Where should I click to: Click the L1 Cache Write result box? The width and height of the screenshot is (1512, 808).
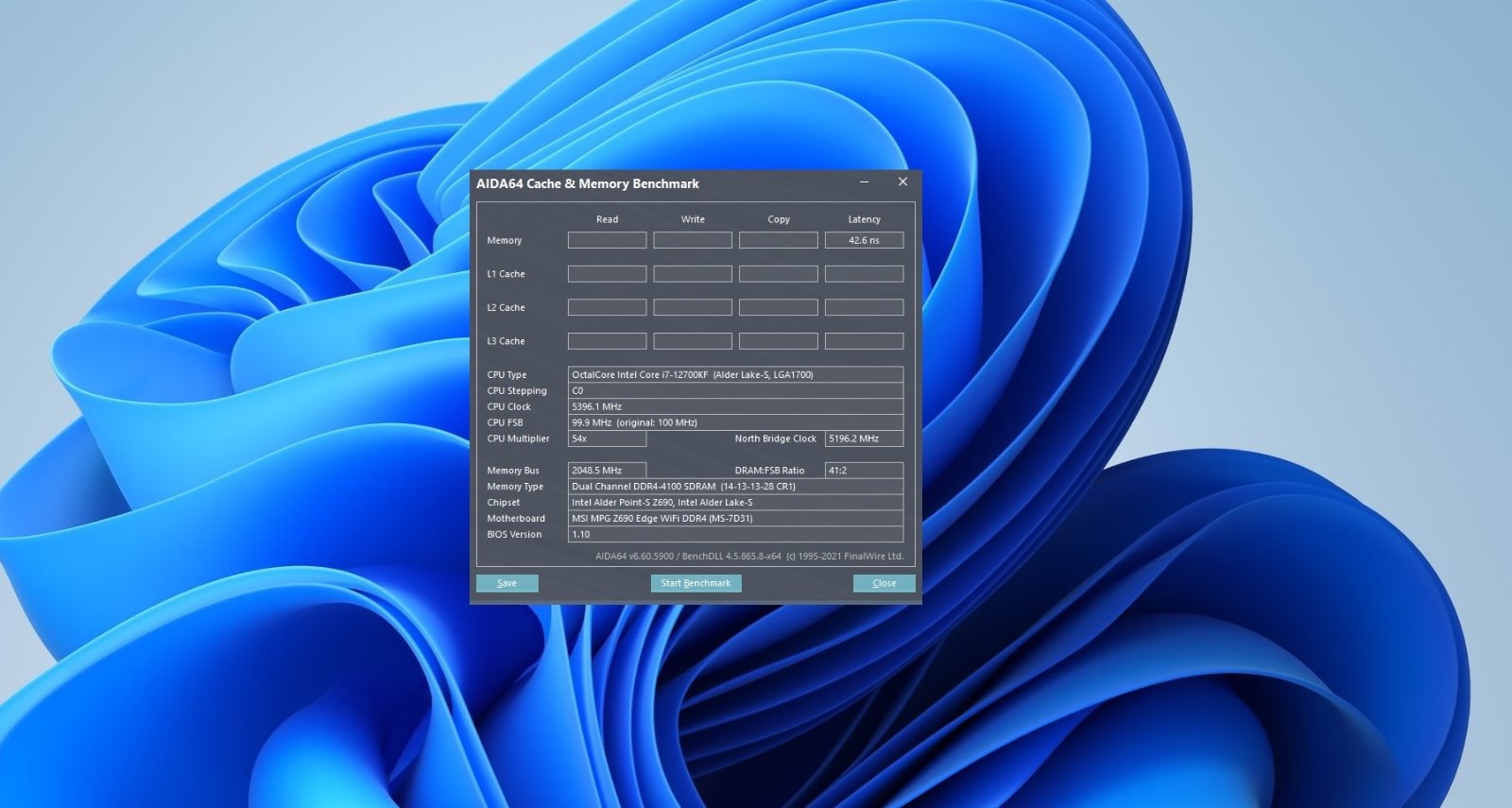693,274
